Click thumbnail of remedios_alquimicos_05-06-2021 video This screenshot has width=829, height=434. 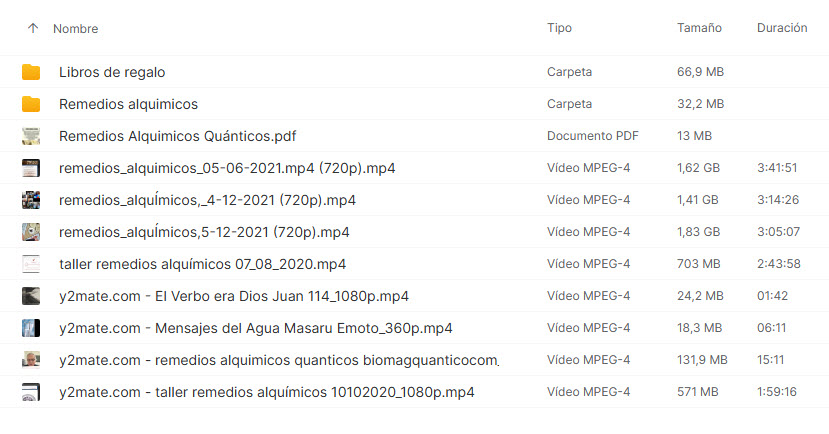tap(31, 168)
